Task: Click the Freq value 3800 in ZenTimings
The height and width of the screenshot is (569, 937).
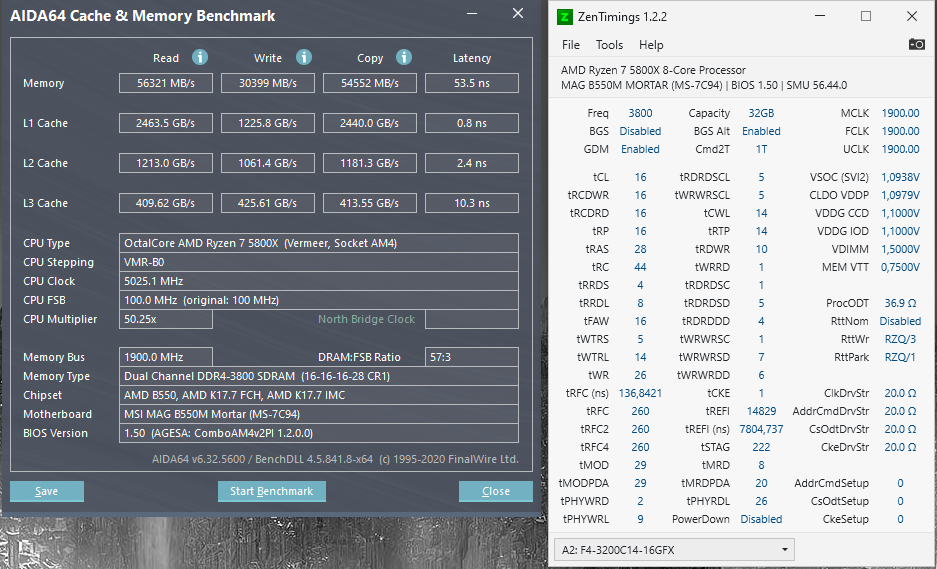Action: coord(640,113)
